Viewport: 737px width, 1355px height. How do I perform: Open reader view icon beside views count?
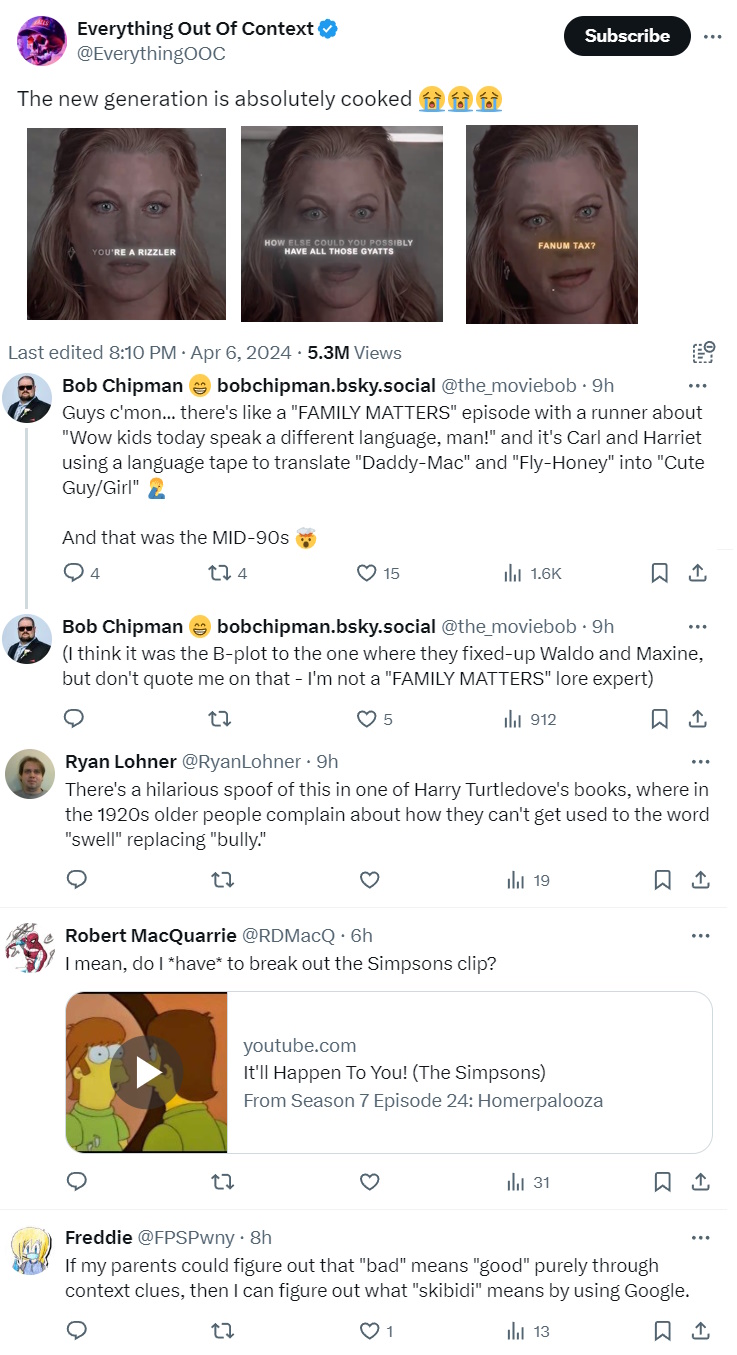coord(704,352)
